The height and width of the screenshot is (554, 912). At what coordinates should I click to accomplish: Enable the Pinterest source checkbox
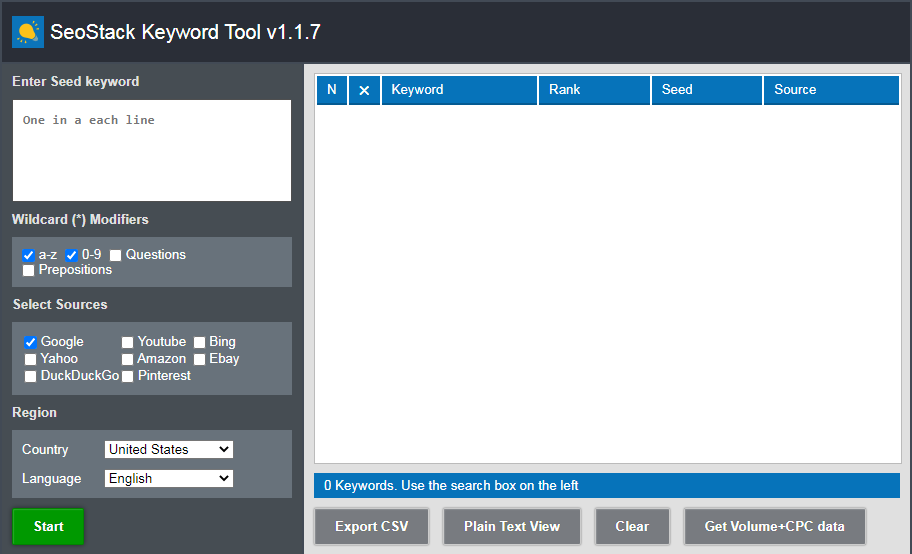[x=127, y=376]
